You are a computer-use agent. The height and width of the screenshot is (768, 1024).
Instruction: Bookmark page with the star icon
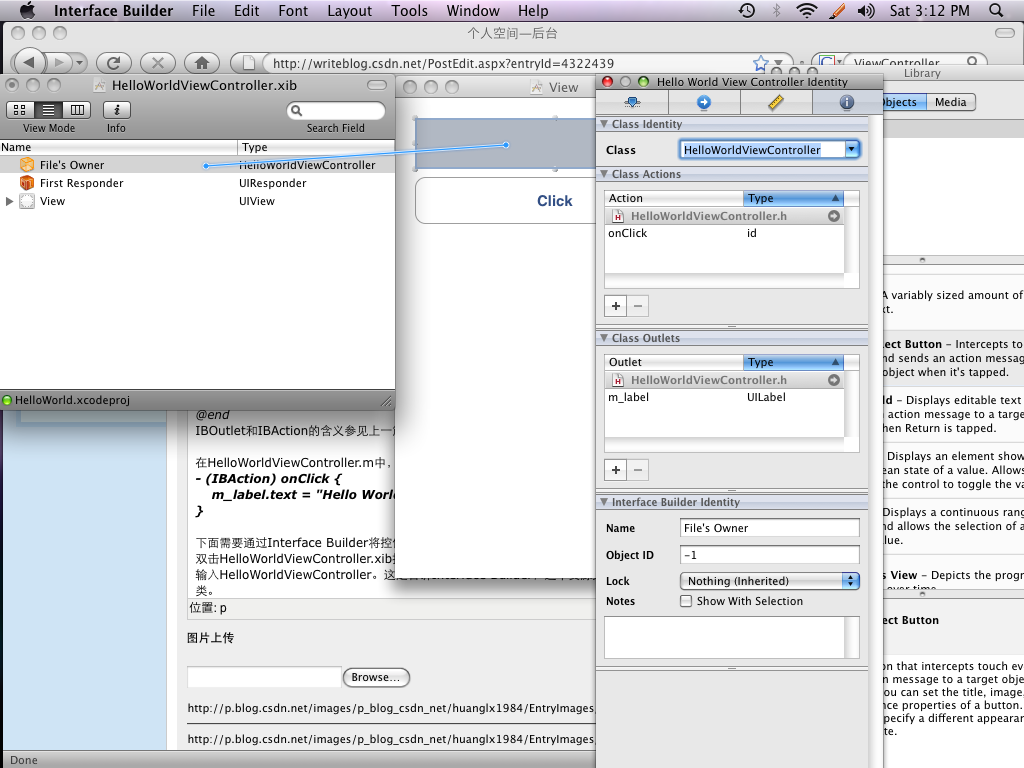[x=760, y=63]
